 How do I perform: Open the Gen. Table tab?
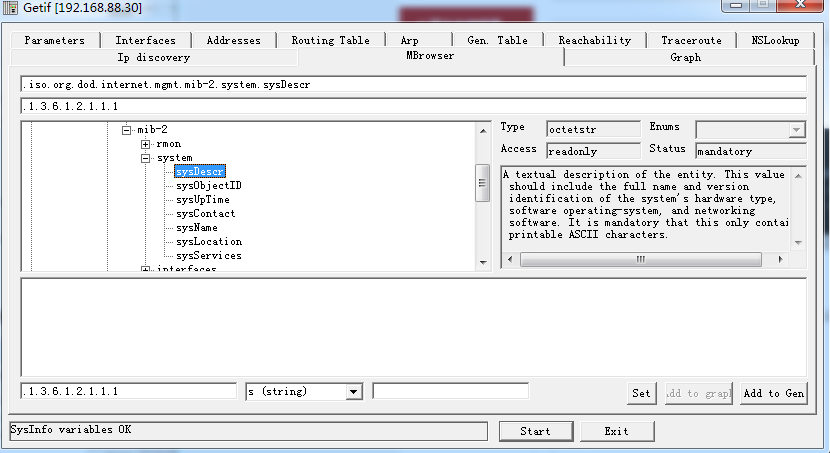coord(498,40)
